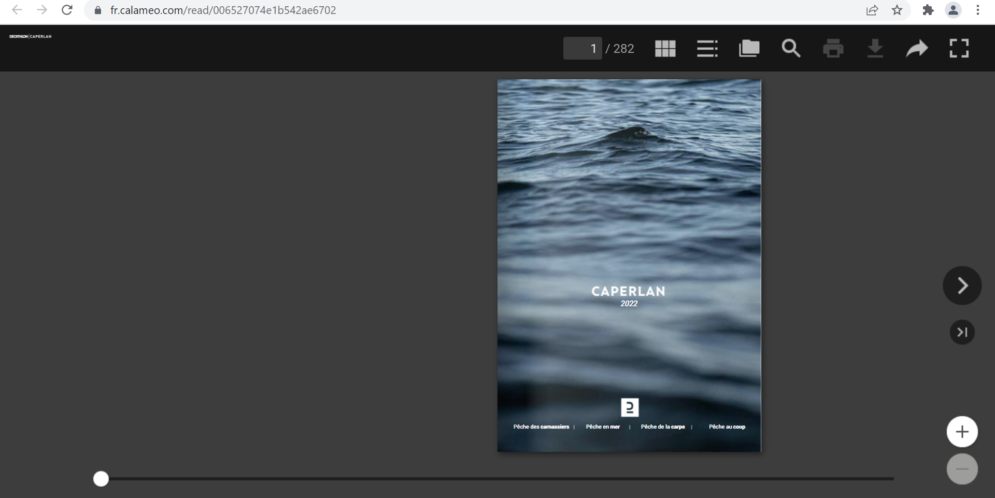Open the browser extensions puzzle icon
995x498 pixels.
928,10
